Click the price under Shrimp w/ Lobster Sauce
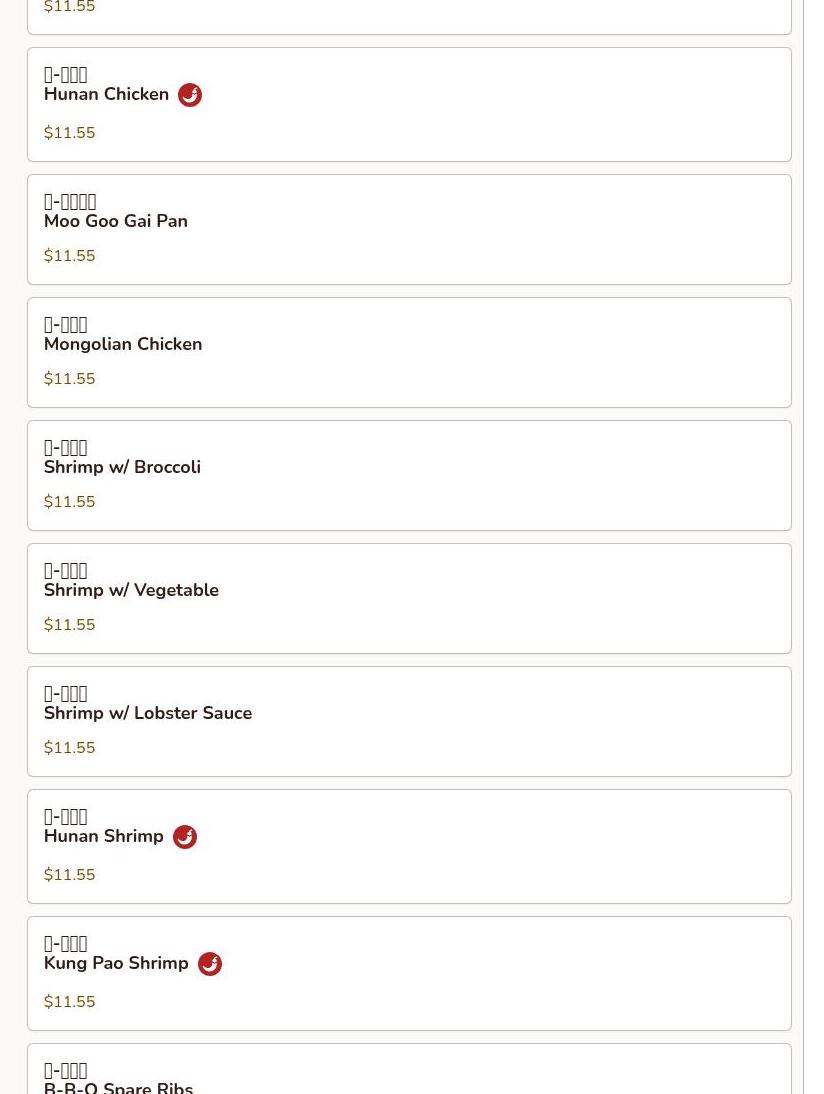Screen dimensions: 824x1094 [70, 747]
